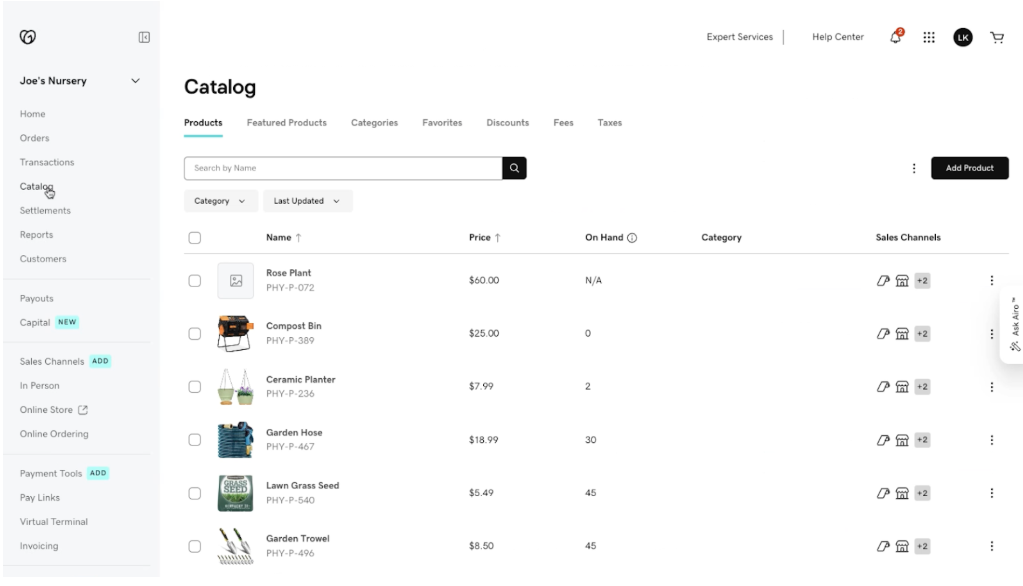Image resolution: width=1023 pixels, height=586 pixels.
Task: Sort products by Price column
Action: tap(485, 238)
